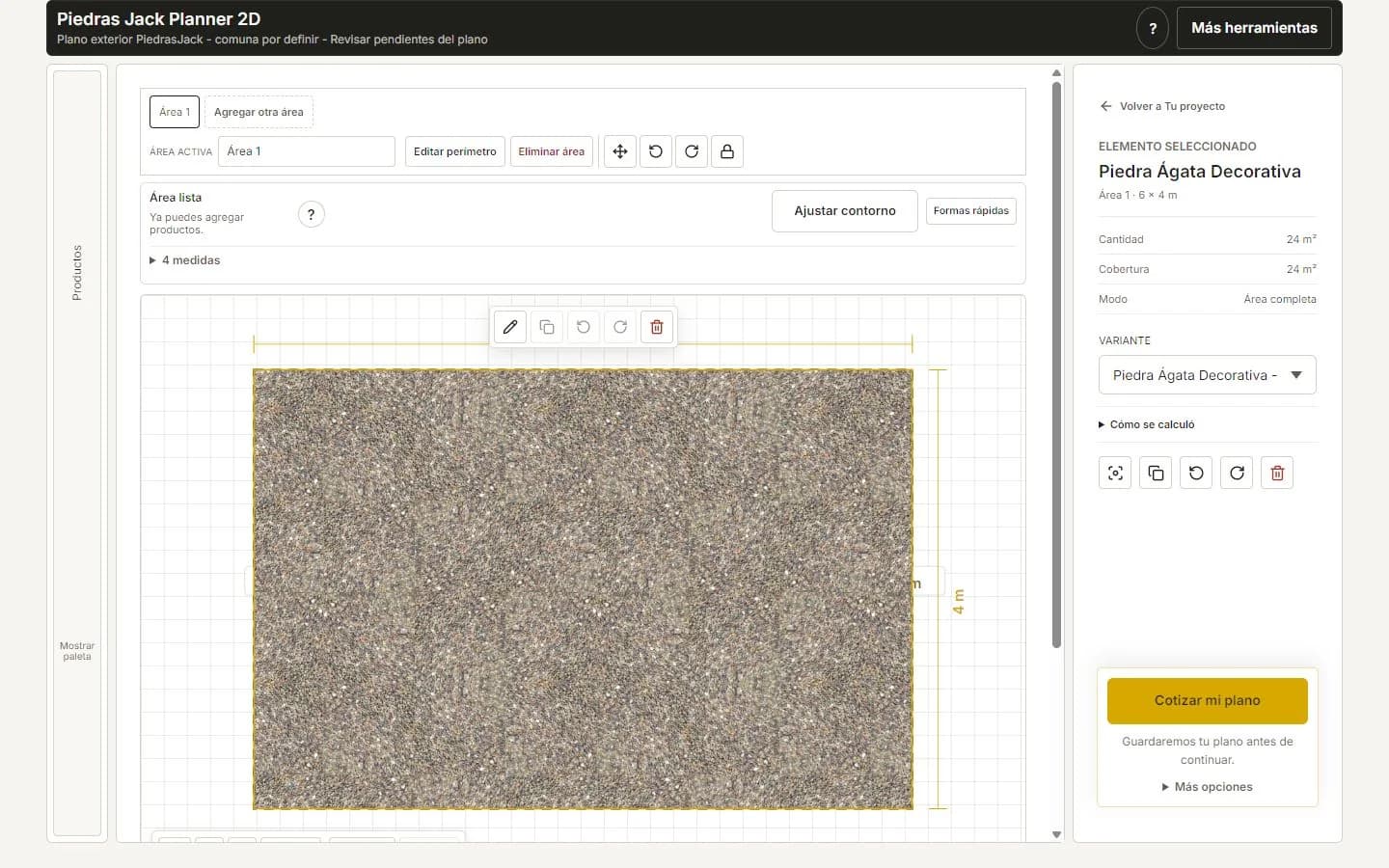Click Mostrar paleta in the left sidebar

pyautogui.click(x=77, y=651)
